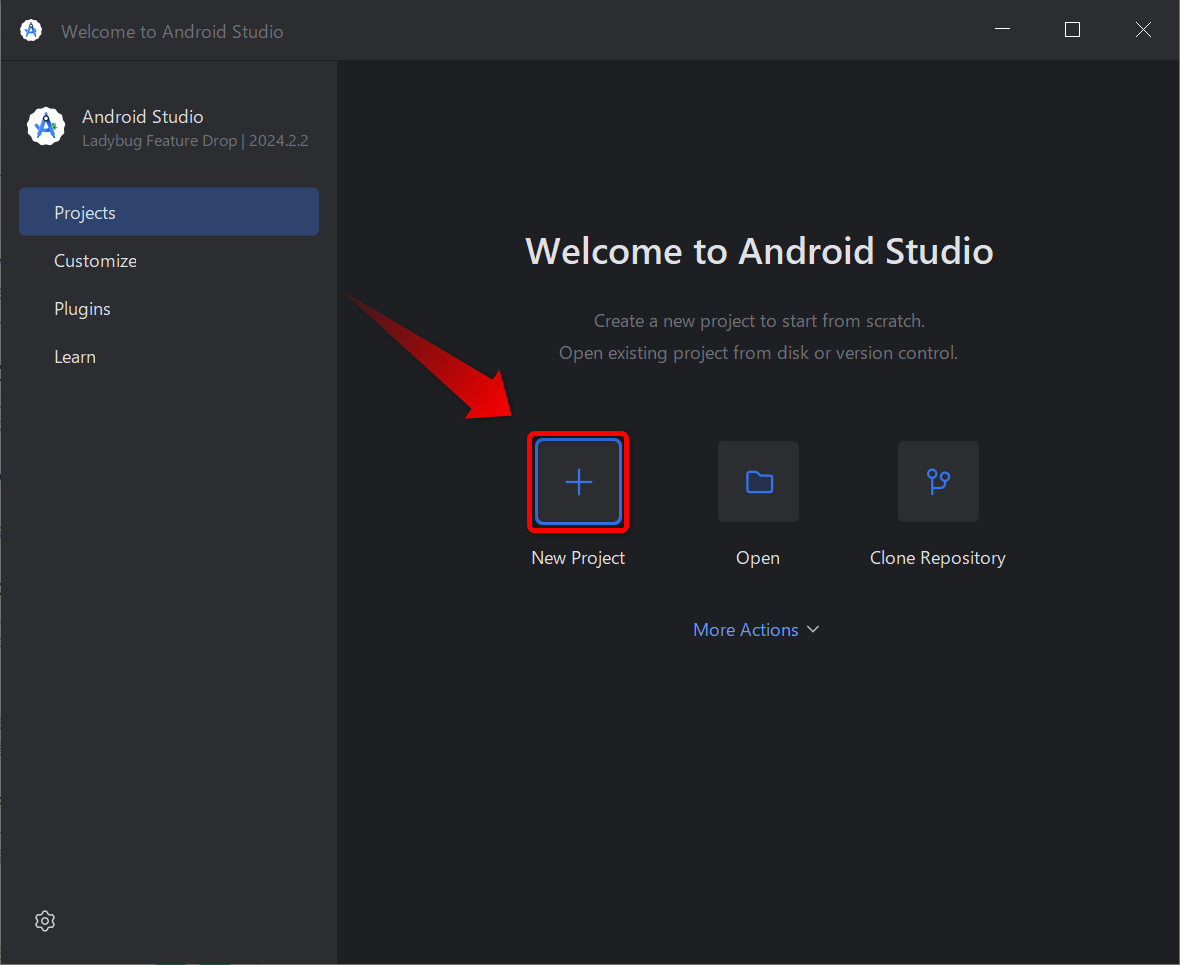
Task: Open the Plugins section
Action: point(82,308)
